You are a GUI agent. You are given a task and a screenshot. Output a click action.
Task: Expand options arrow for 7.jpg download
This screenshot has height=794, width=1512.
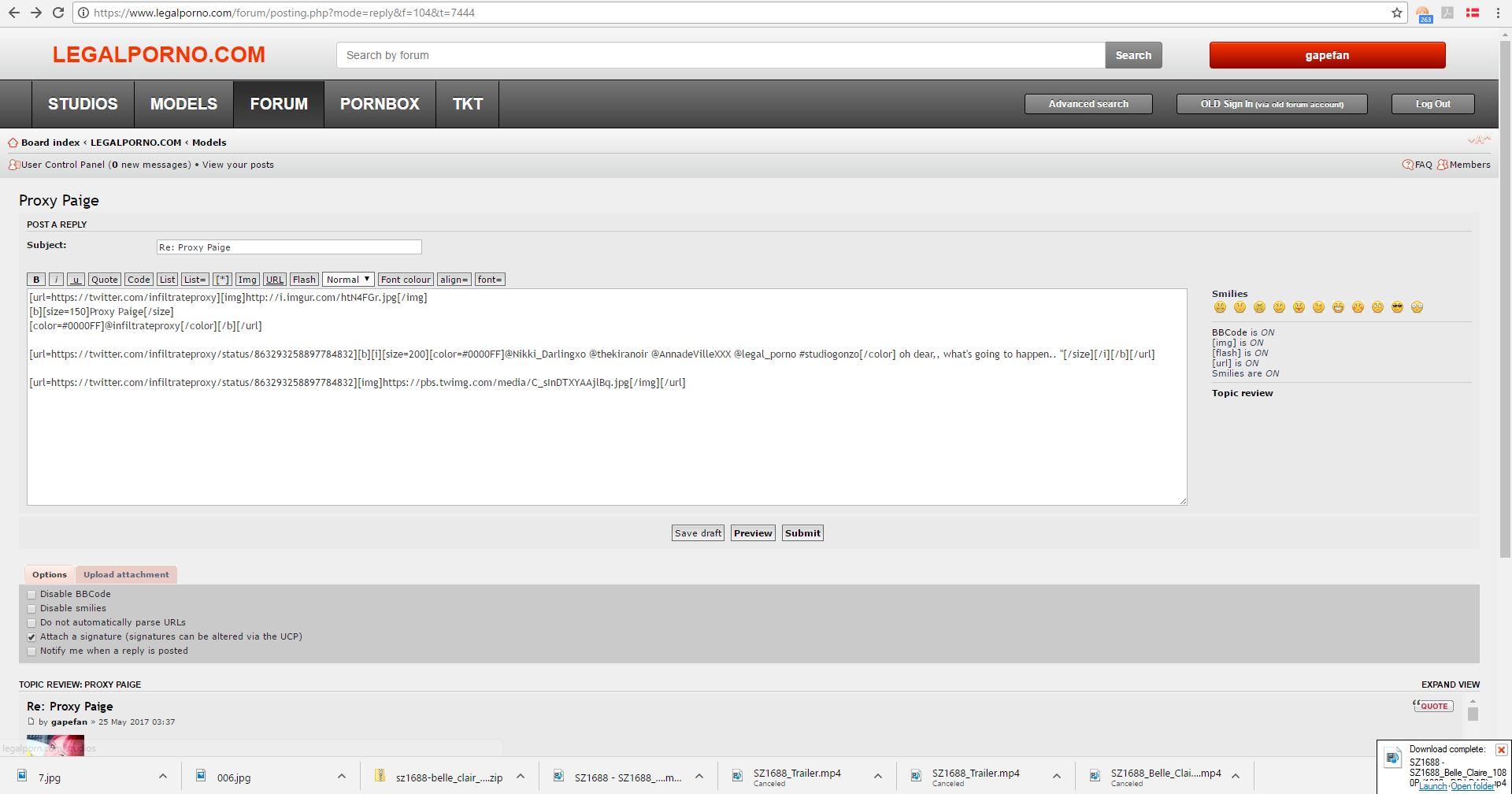pyautogui.click(x=163, y=777)
